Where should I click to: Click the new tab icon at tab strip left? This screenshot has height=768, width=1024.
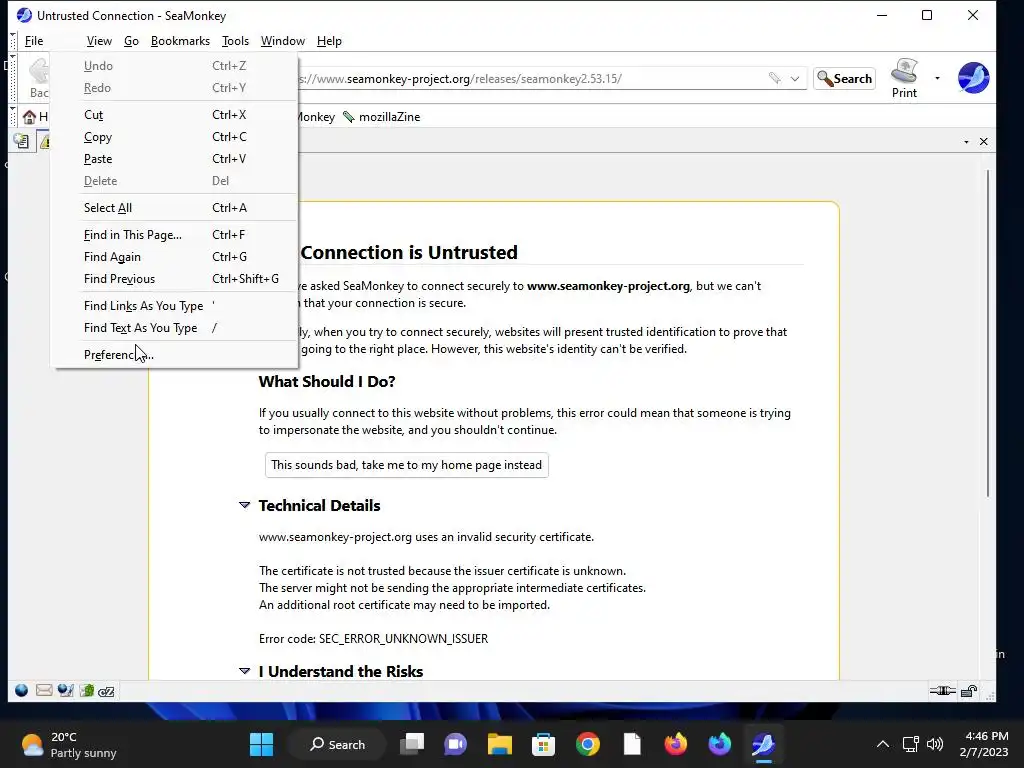[22, 140]
